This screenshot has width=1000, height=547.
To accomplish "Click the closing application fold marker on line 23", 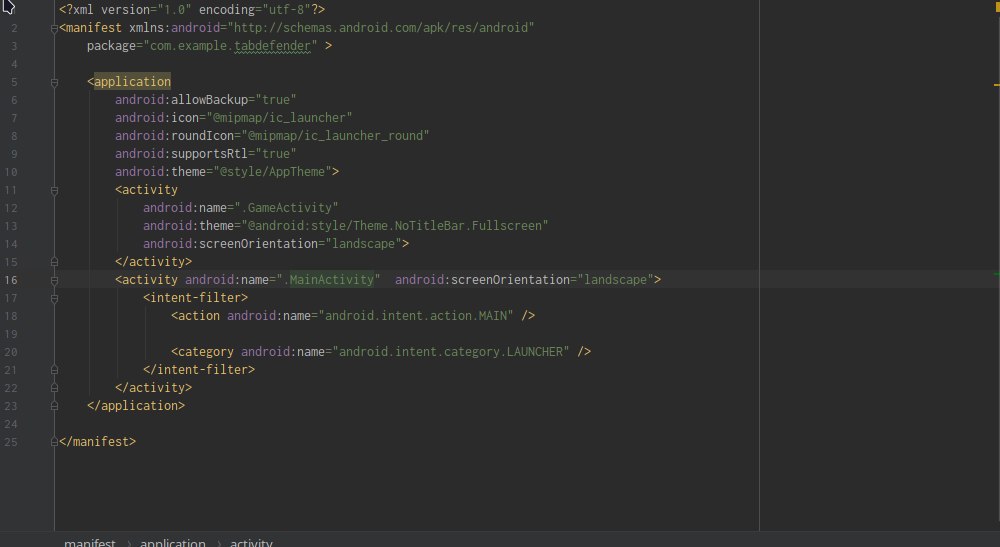I will pos(54,406).
